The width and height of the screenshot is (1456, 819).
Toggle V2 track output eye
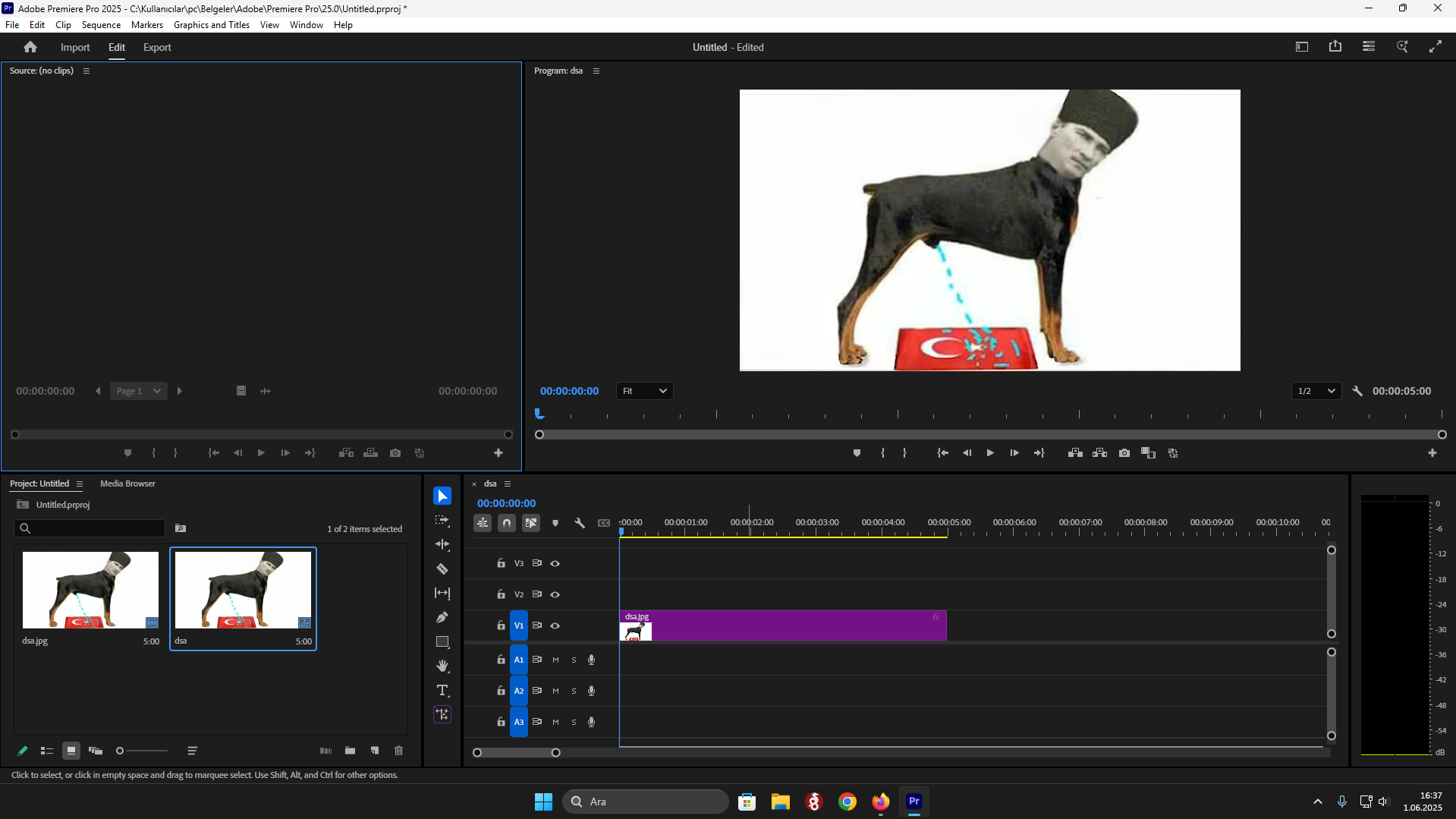555,594
